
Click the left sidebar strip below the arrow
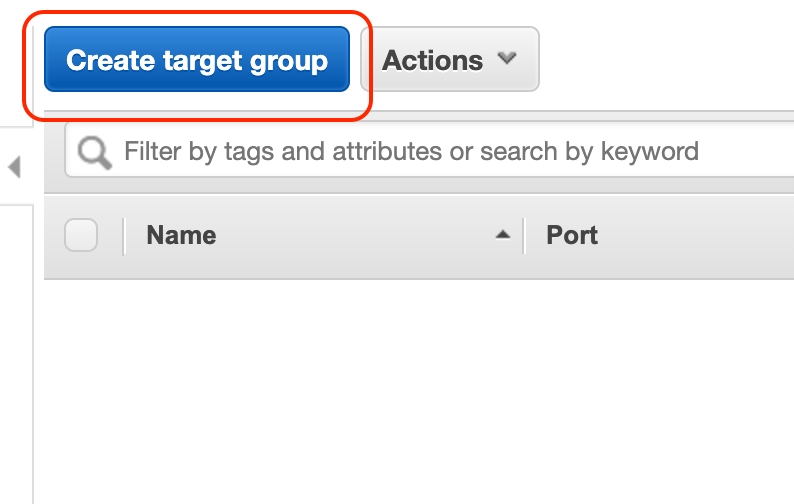click(16, 350)
